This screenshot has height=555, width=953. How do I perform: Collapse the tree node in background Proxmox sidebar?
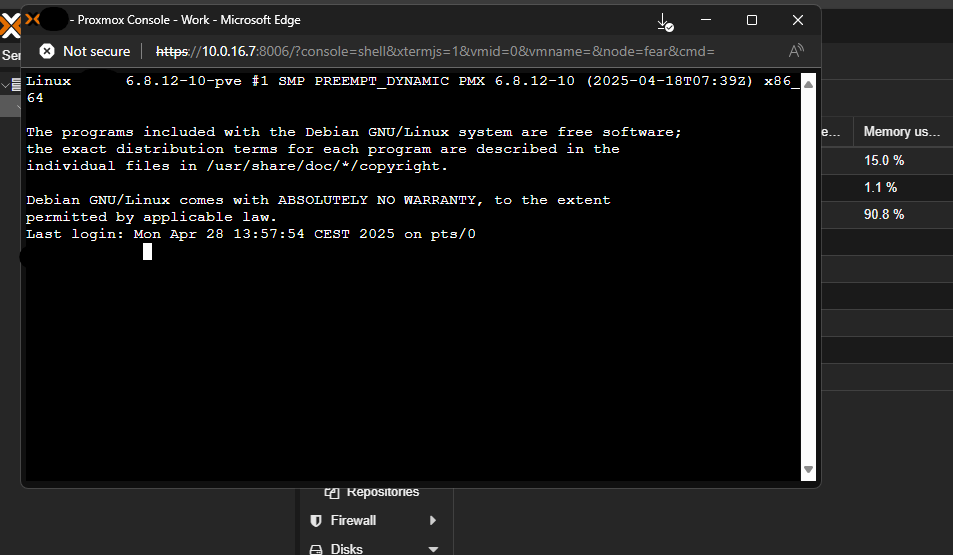(5, 85)
